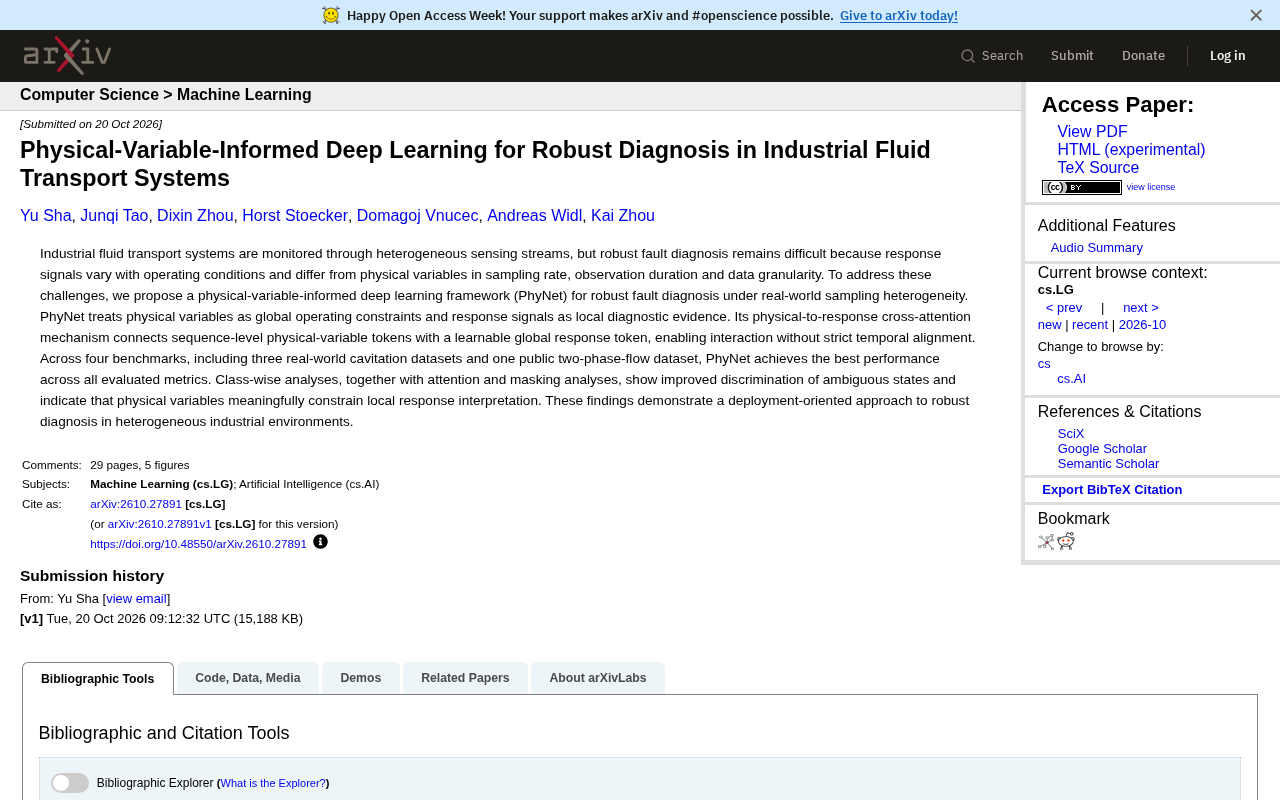This screenshot has height=800, width=1280.
Task: Open the Creative Commons BY license badge
Action: pos(1082,187)
